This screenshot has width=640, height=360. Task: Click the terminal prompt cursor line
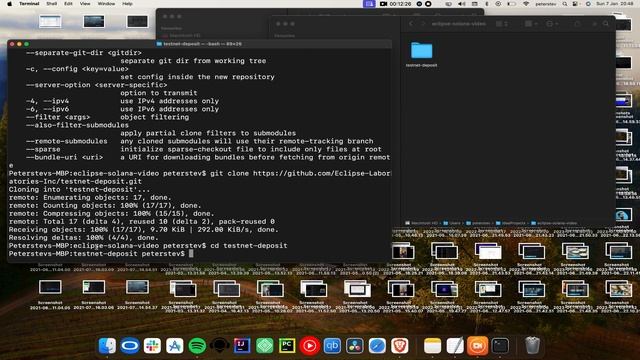(x=101, y=254)
